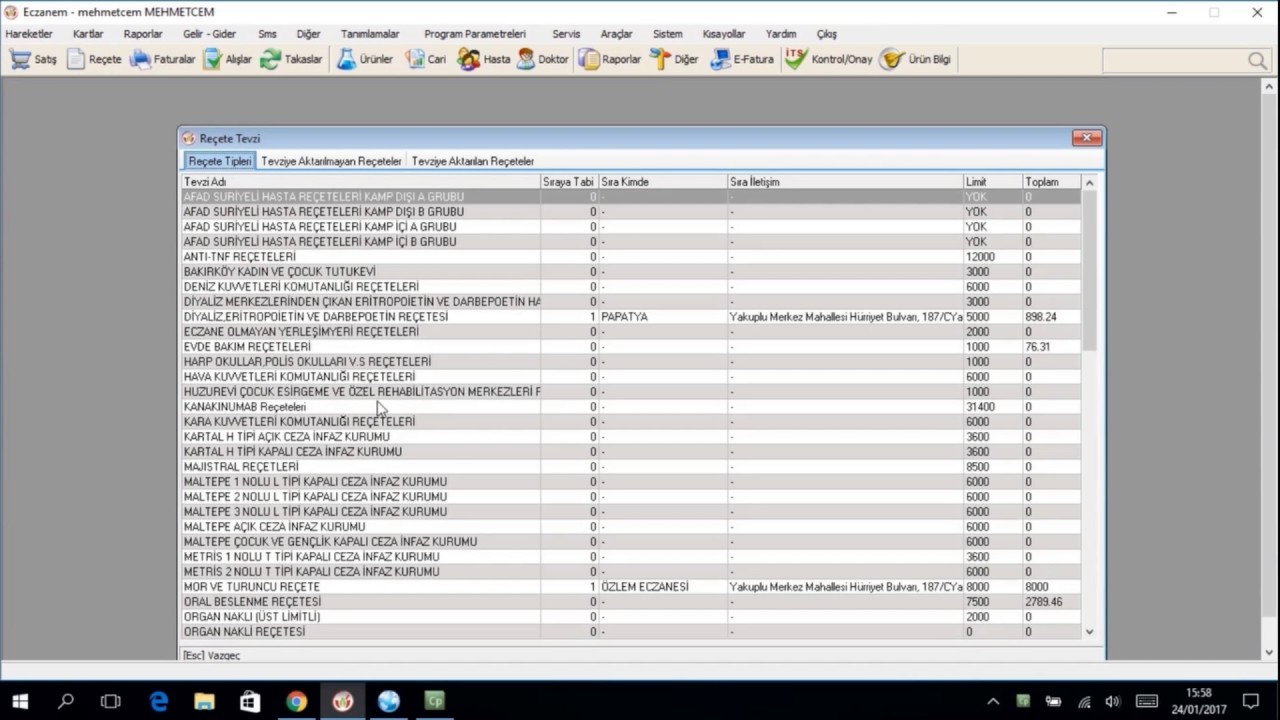Viewport: 1280px width, 720px height.
Task: Open the Kontrol/Onay toolbar icon
Action: [x=828, y=59]
